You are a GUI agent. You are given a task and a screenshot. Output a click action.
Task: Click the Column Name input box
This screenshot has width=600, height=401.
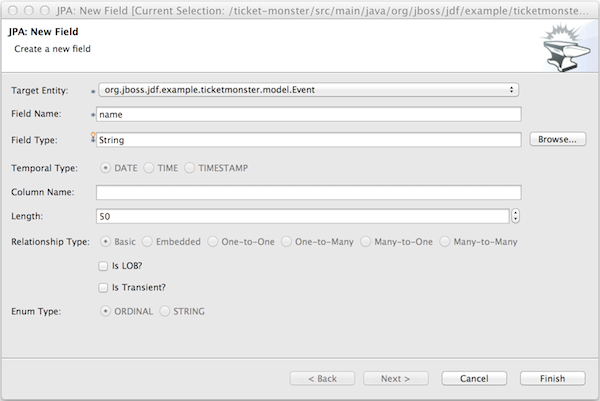[308, 192]
